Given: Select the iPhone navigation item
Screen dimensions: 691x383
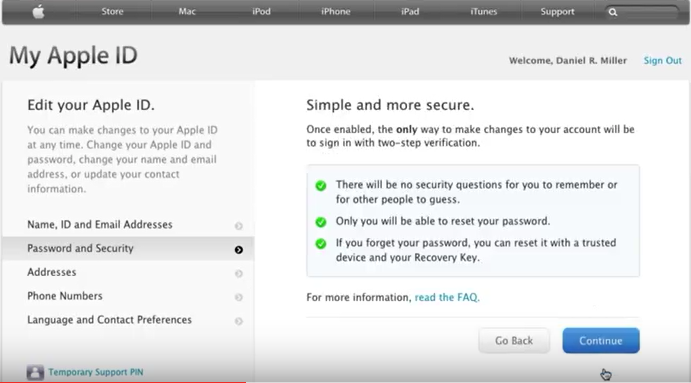Looking at the screenshot, I should [336, 11].
